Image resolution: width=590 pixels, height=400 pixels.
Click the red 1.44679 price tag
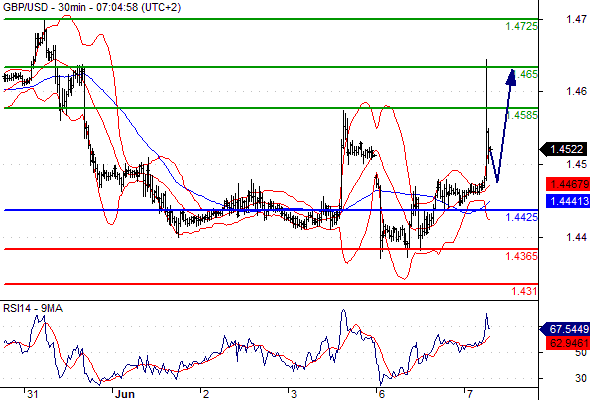(567, 184)
